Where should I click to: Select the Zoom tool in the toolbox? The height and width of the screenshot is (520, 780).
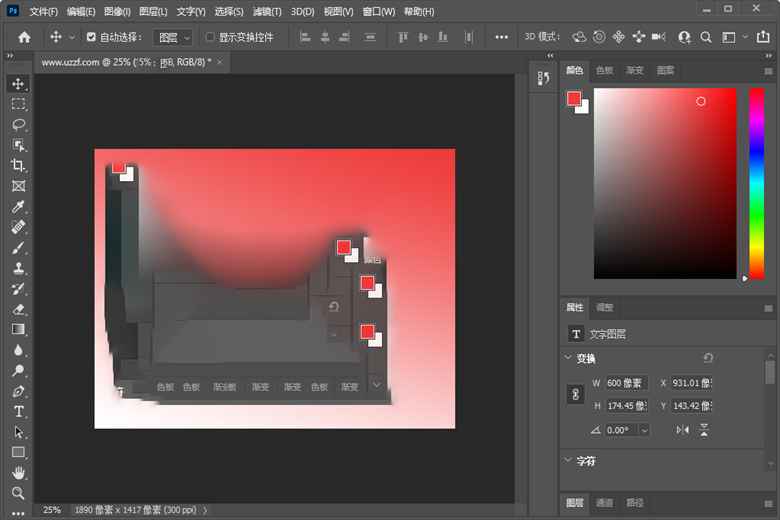(x=18, y=493)
